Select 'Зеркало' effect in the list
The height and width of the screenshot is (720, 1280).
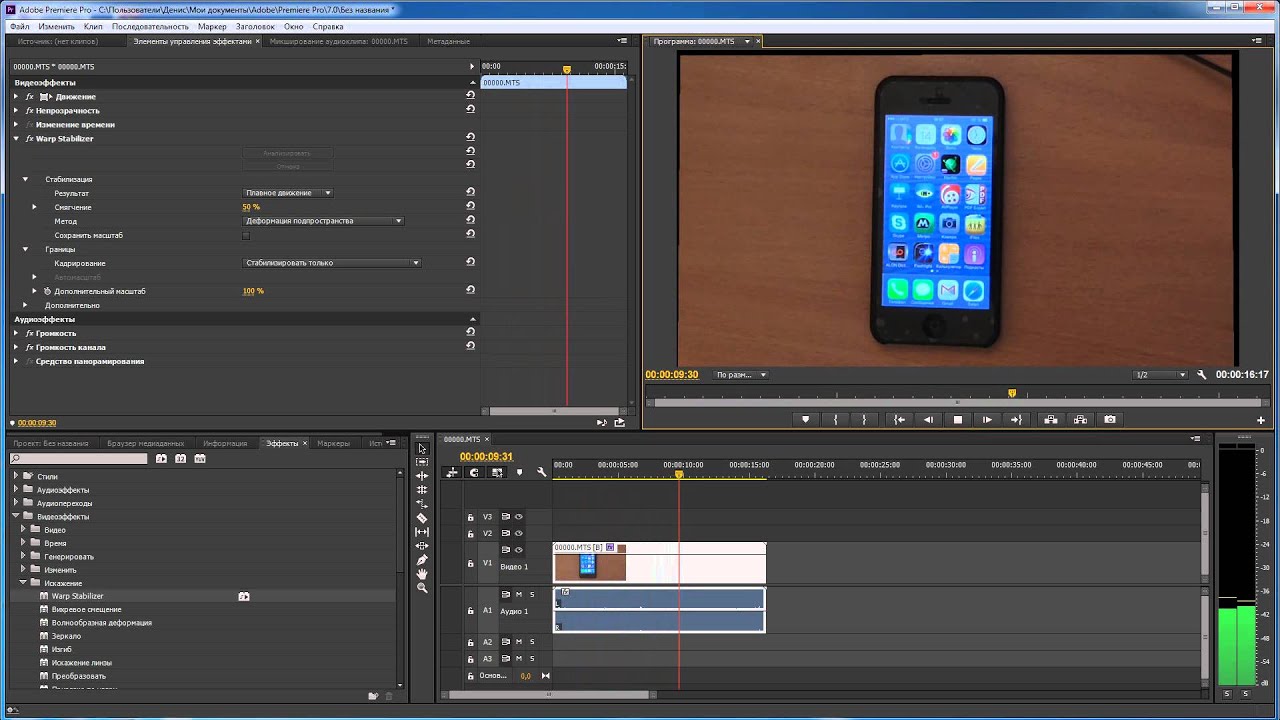point(66,636)
